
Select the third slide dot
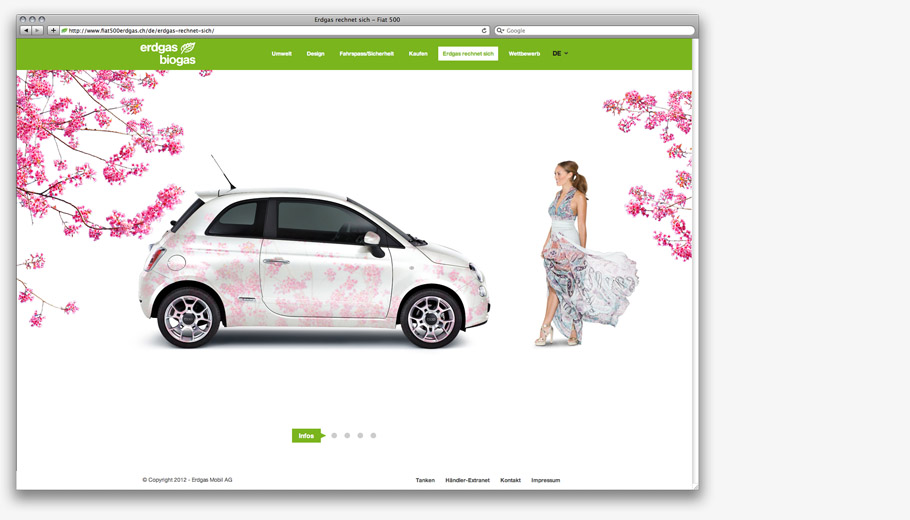360,435
